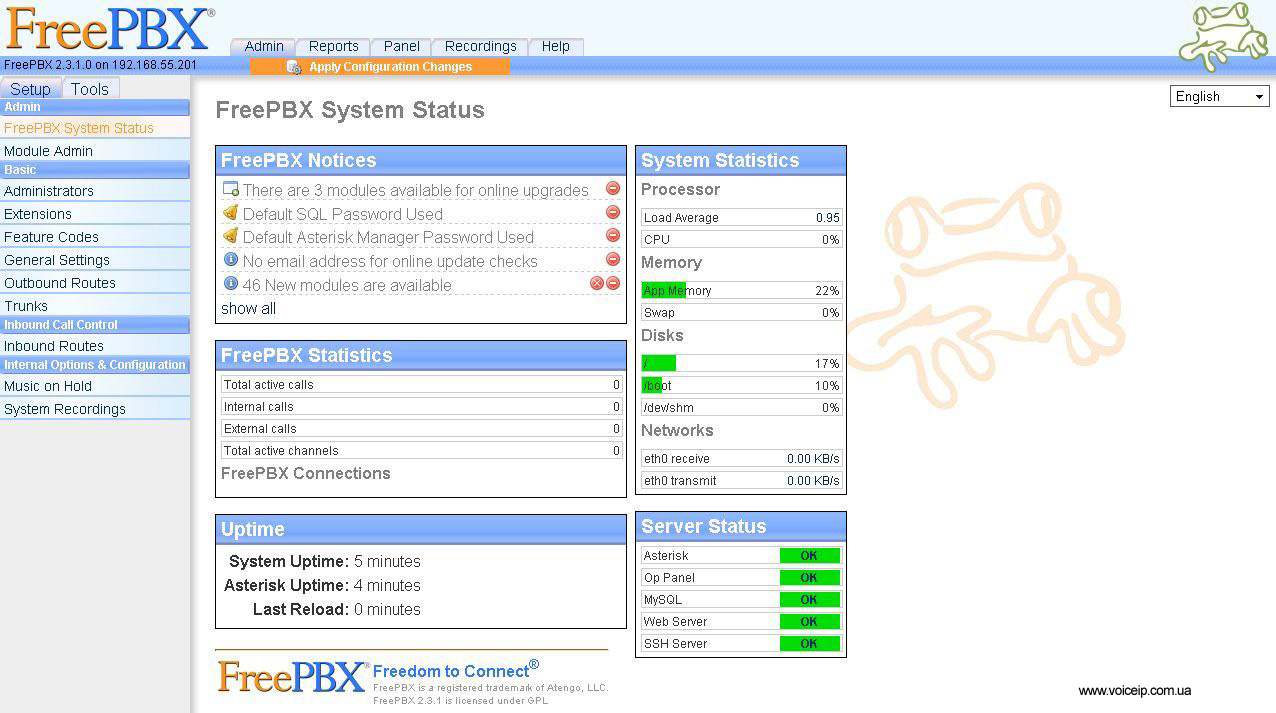
Task: Click Apply Configuration Changes button
Action: coord(380,67)
